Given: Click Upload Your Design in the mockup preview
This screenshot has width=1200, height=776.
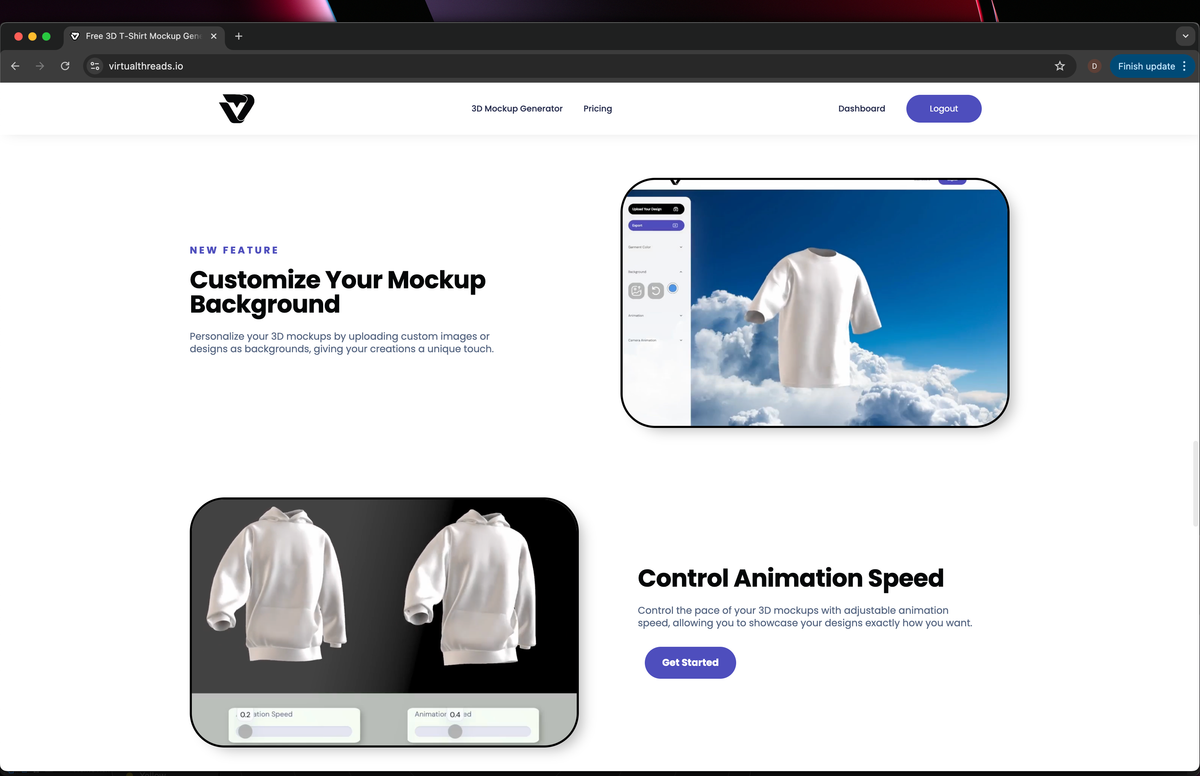Looking at the screenshot, I should pos(656,209).
